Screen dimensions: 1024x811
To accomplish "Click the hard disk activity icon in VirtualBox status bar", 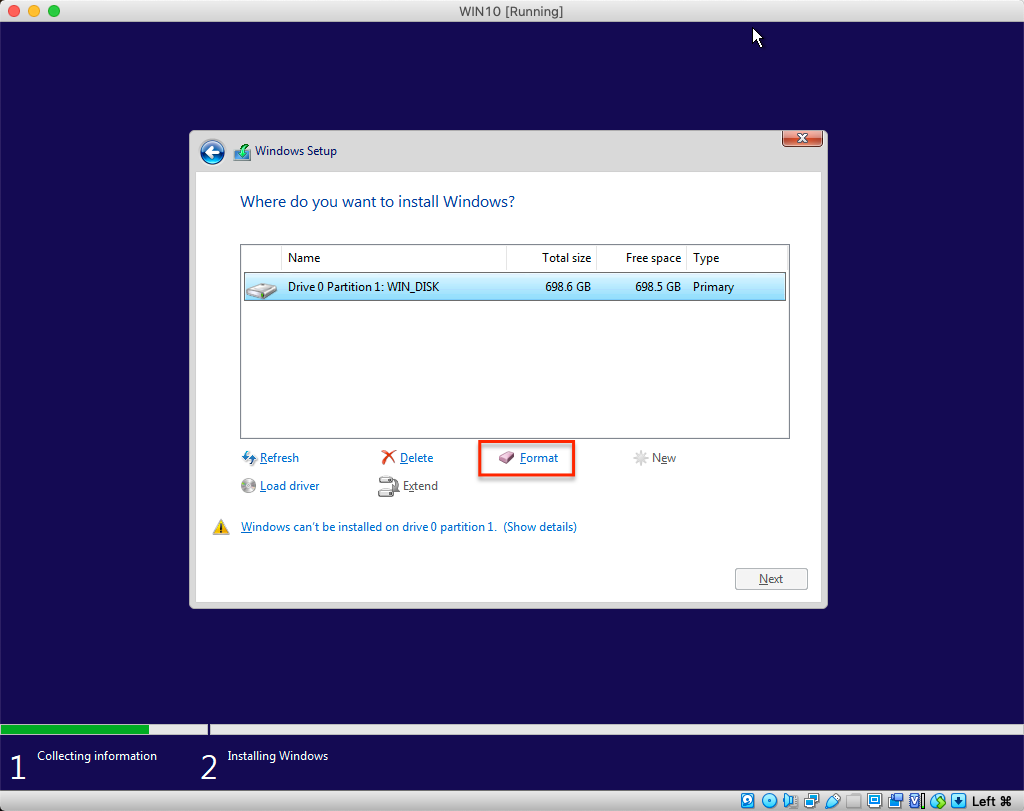I will coord(748,801).
